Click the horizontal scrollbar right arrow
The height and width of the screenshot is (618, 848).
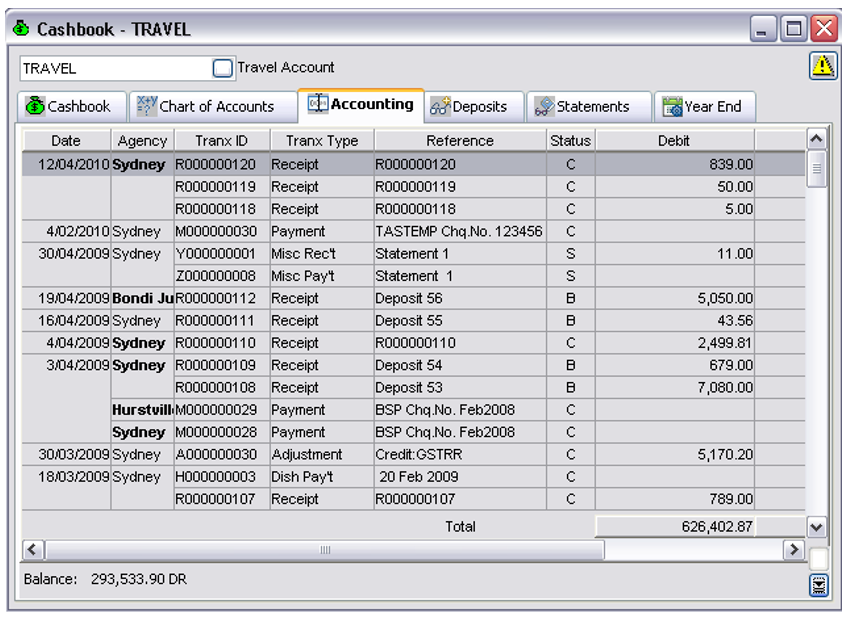[x=794, y=550]
